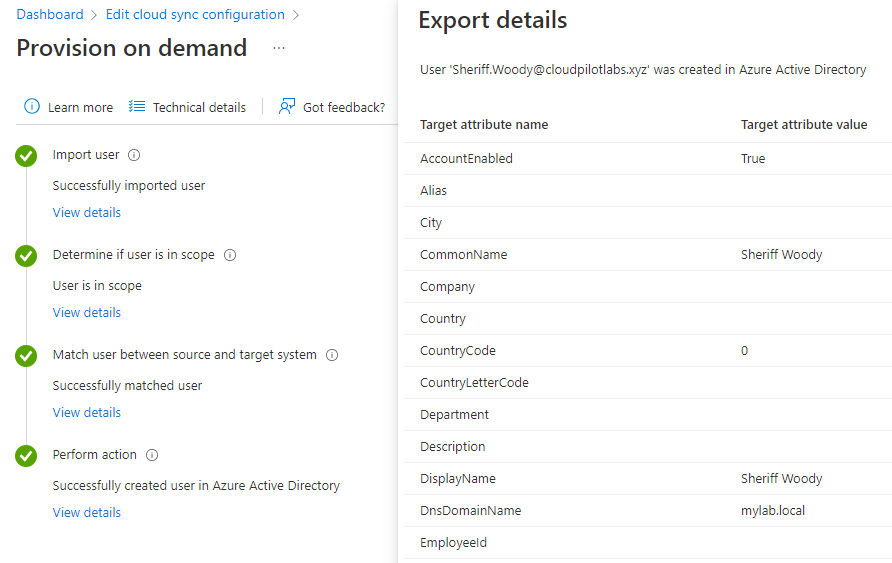Click the feedback person icon
The width and height of the screenshot is (892, 563).
point(287,106)
